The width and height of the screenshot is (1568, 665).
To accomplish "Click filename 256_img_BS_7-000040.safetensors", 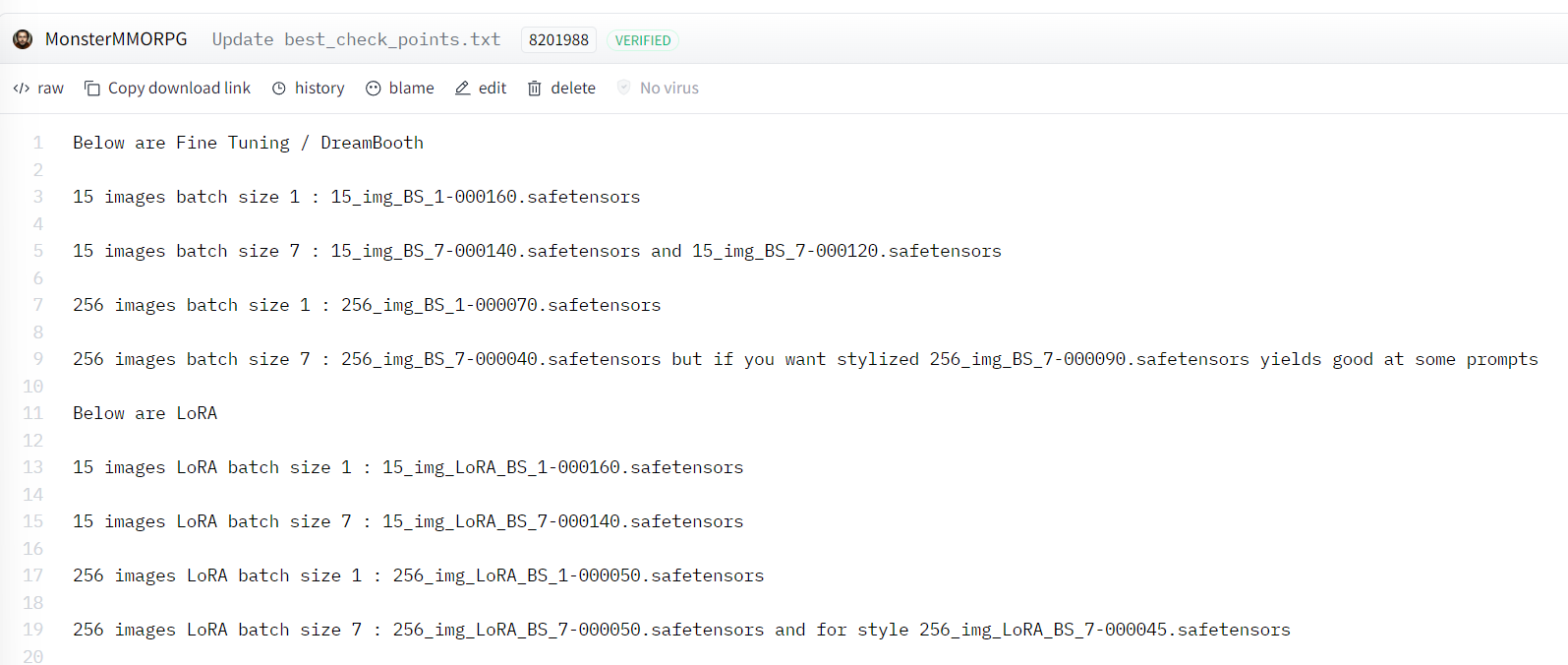I will click(501, 359).
